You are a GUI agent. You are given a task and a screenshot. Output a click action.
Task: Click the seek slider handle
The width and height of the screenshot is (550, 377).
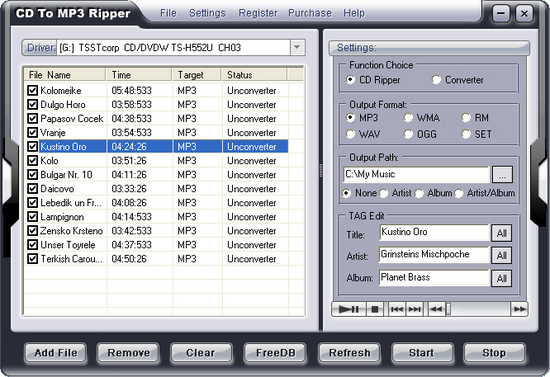[x=448, y=309]
